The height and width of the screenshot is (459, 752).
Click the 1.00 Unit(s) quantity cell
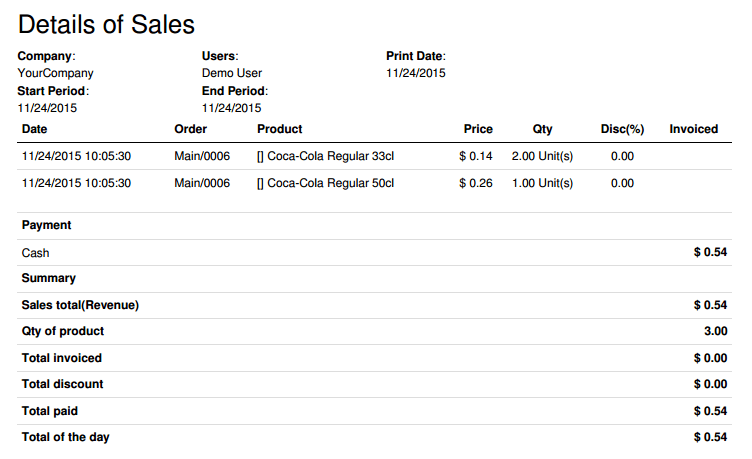(544, 183)
